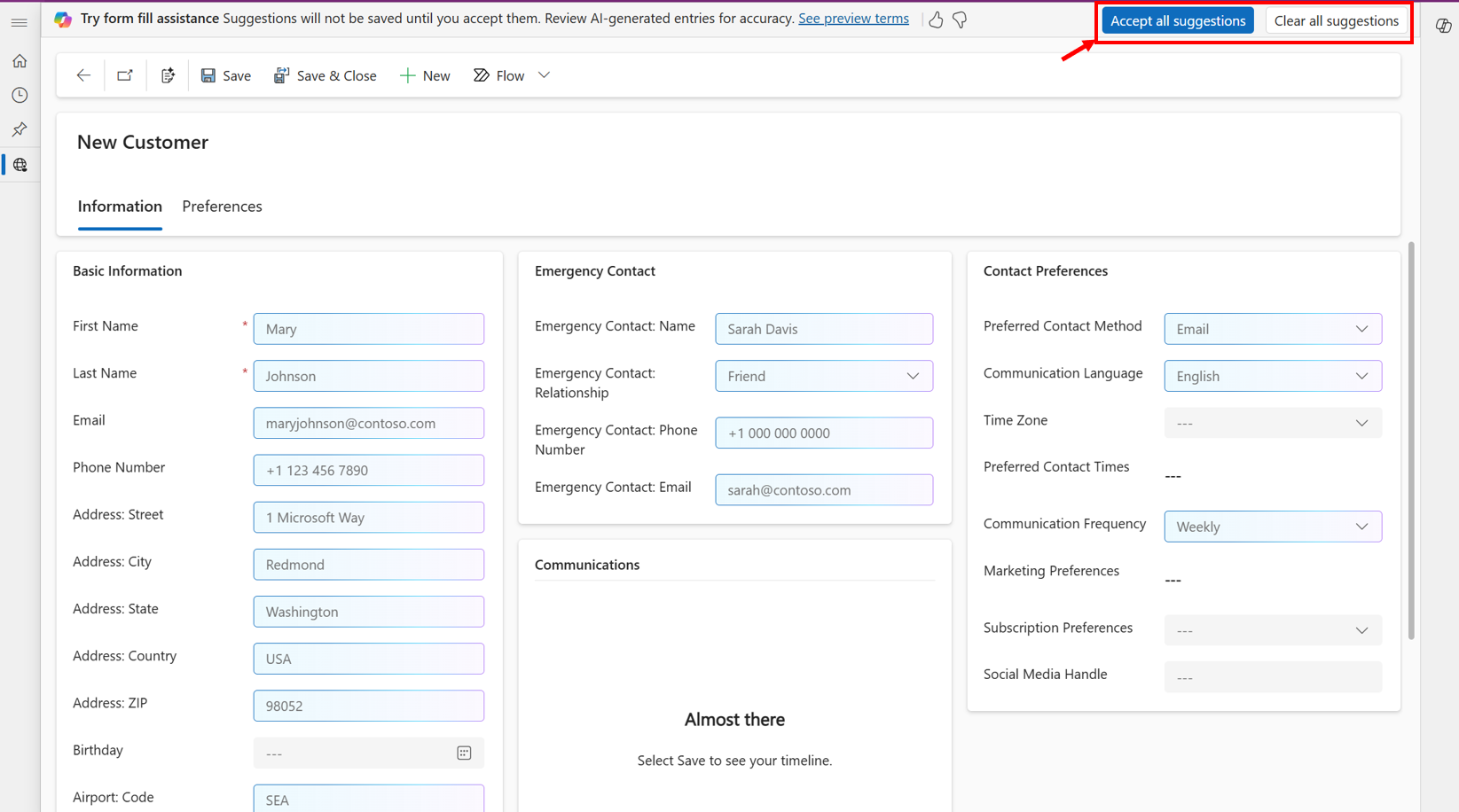The width and height of the screenshot is (1459, 812).
Task: Open the Emergency Contact Relationship dropdown
Action: (913, 376)
